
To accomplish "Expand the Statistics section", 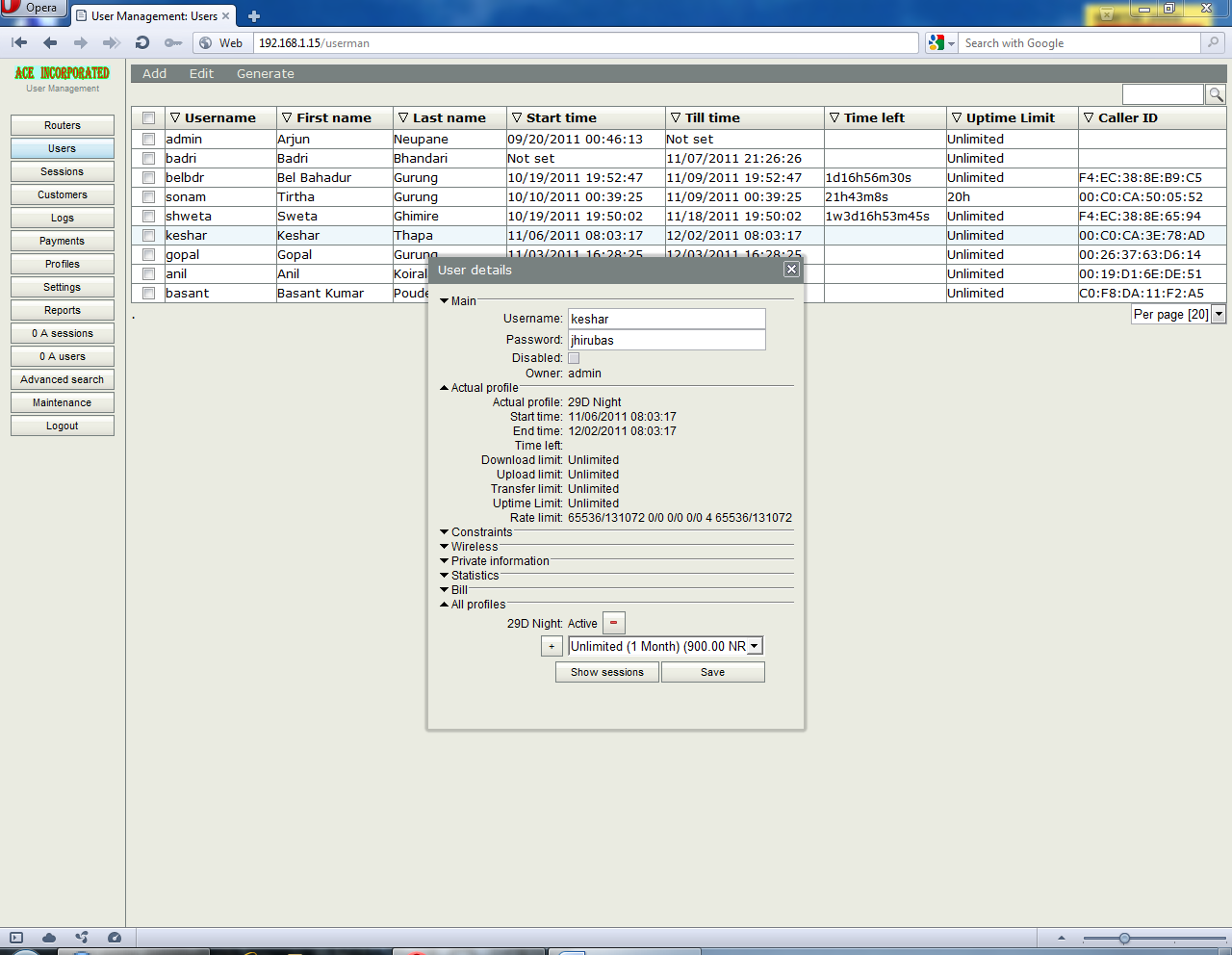I will [445, 576].
